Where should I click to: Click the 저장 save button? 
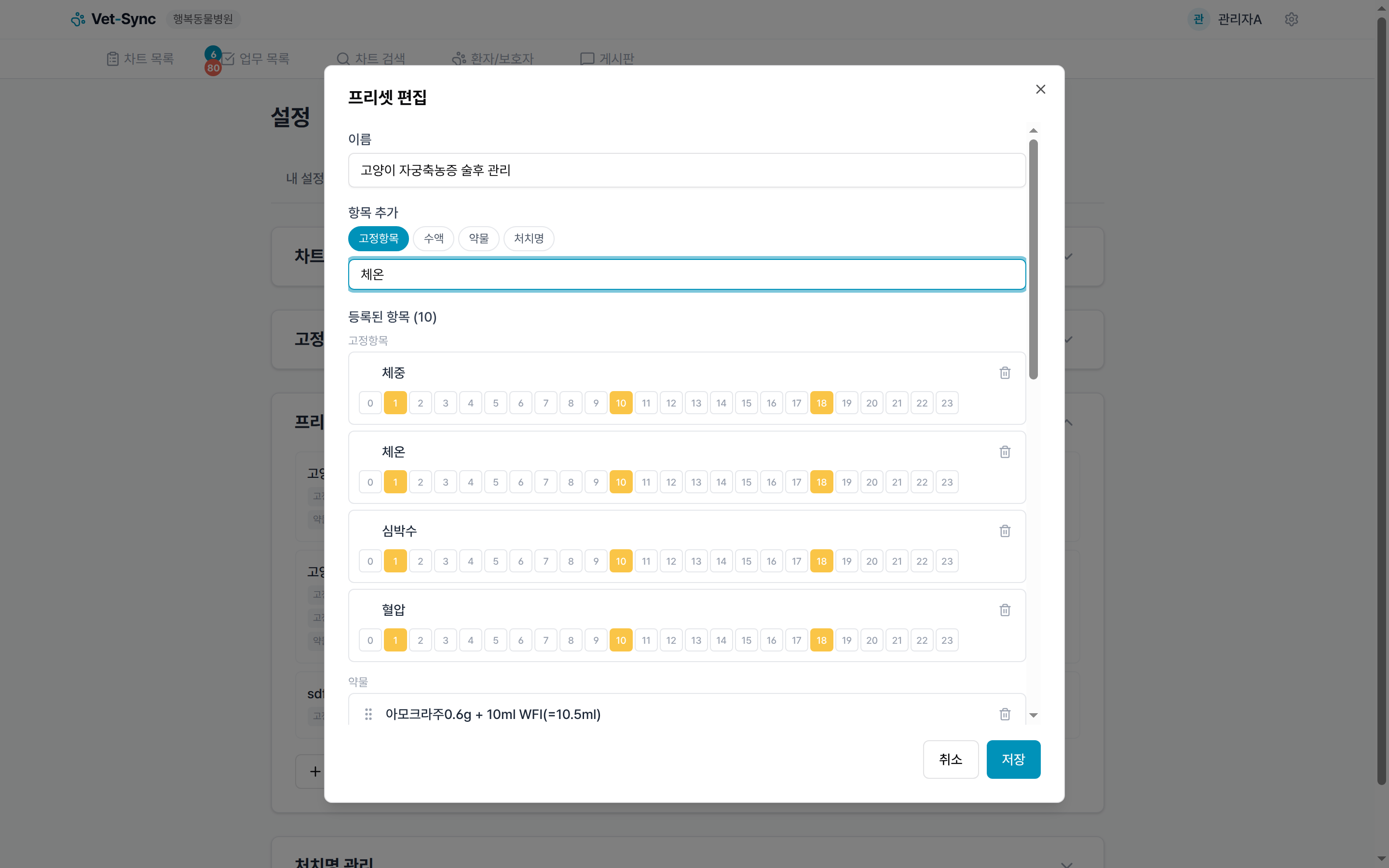click(x=1013, y=759)
